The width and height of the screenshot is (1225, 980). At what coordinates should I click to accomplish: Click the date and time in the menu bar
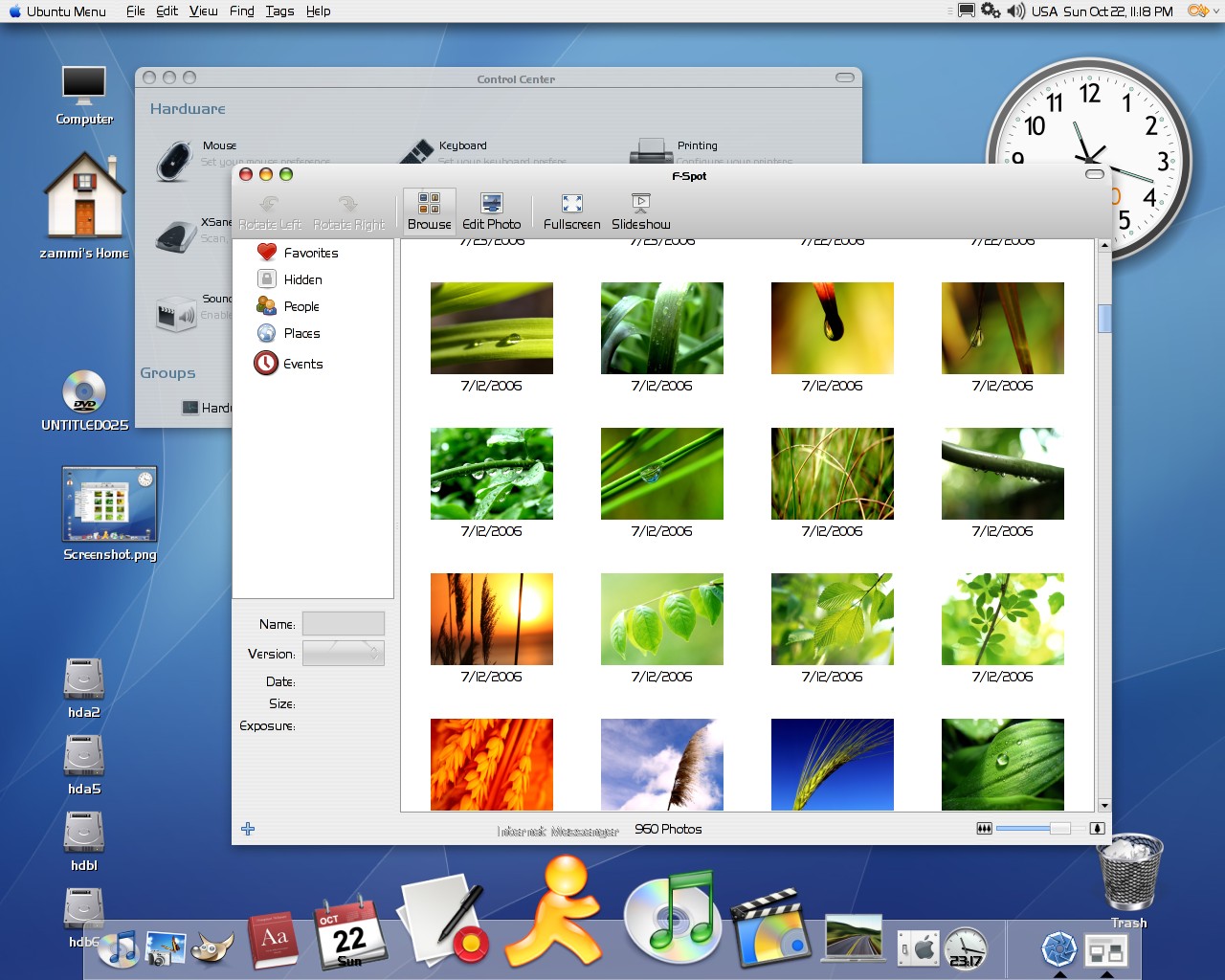point(1118,11)
